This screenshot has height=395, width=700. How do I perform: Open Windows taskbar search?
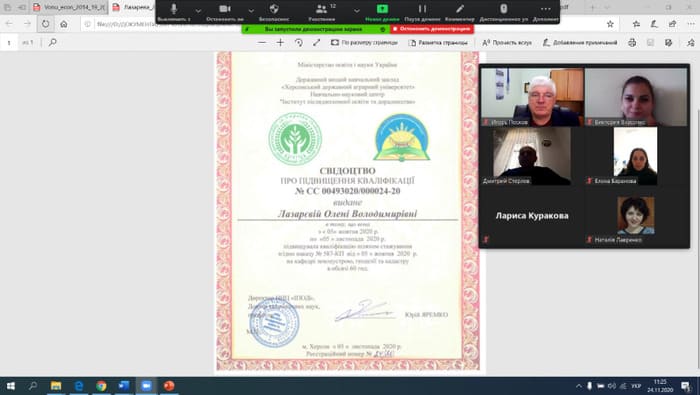coord(33,386)
